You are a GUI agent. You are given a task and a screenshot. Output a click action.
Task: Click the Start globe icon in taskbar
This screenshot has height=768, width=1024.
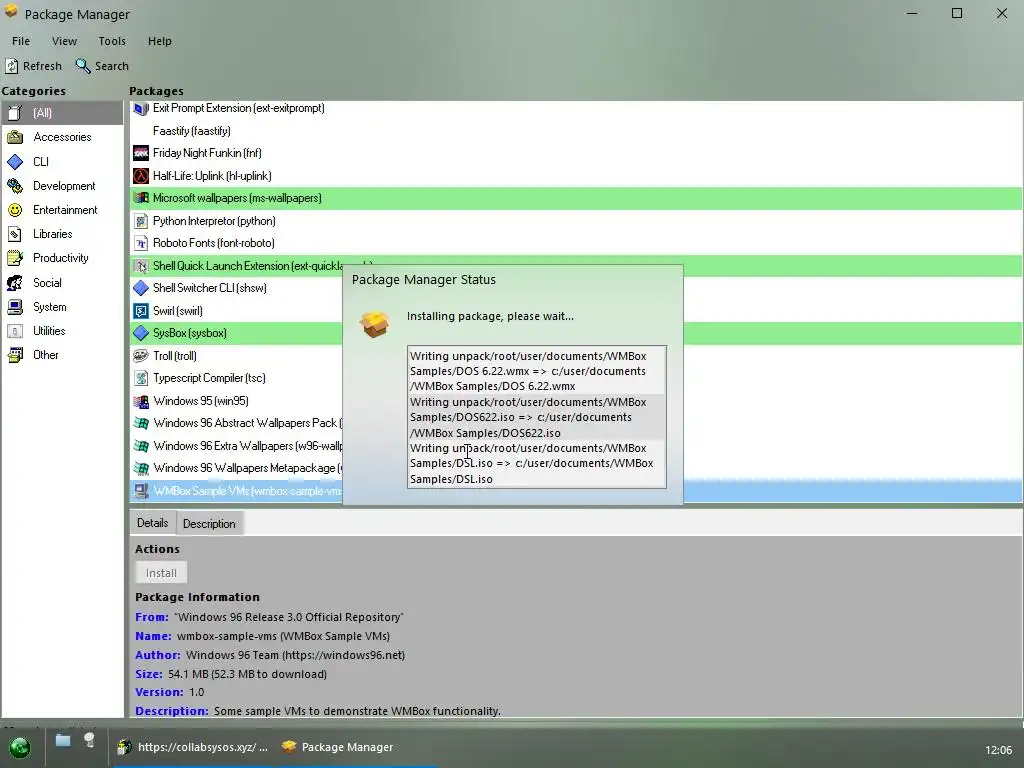20,747
